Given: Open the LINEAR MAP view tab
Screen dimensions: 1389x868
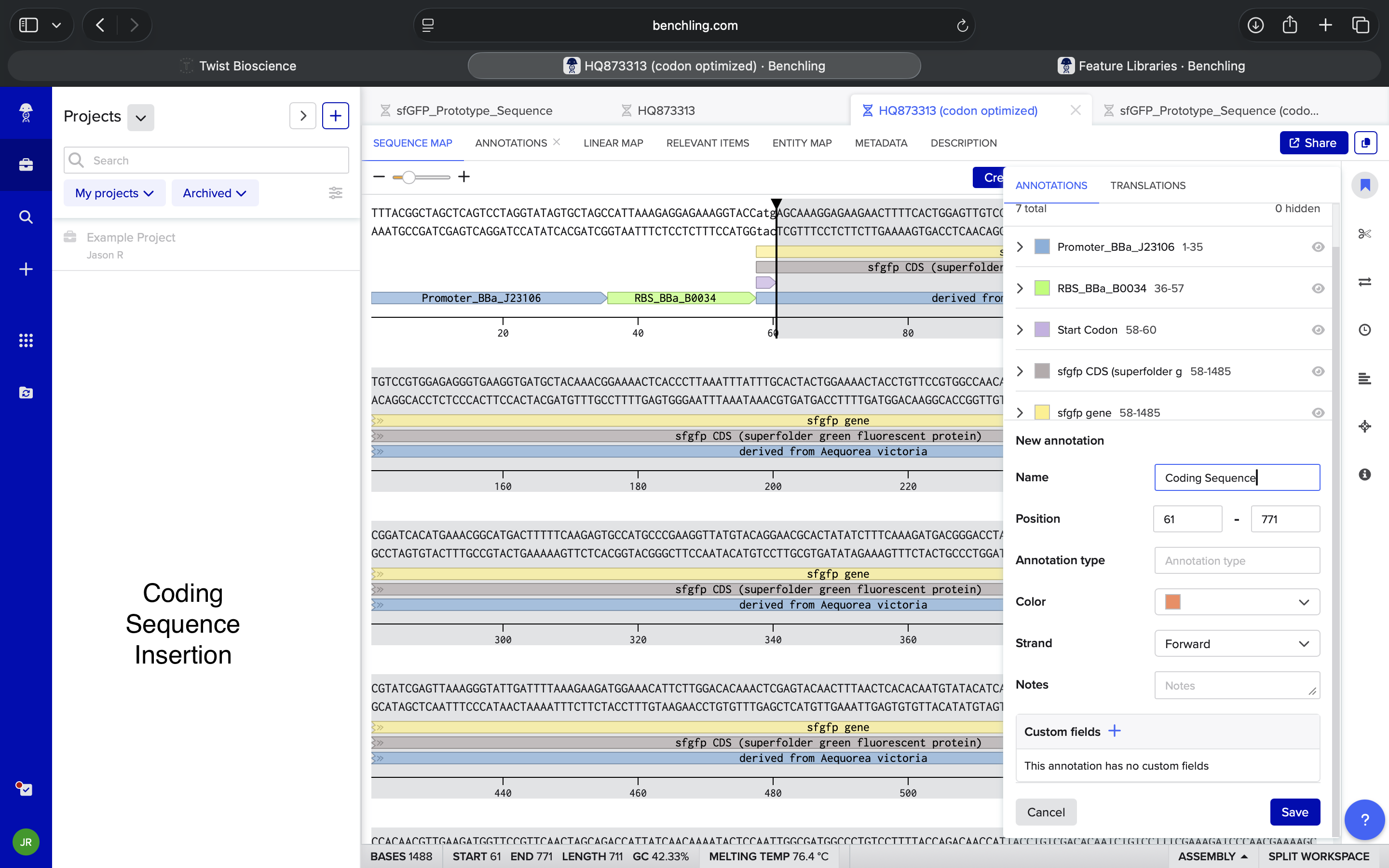Looking at the screenshot, I should pyautogui.click(x=613, y=143).
